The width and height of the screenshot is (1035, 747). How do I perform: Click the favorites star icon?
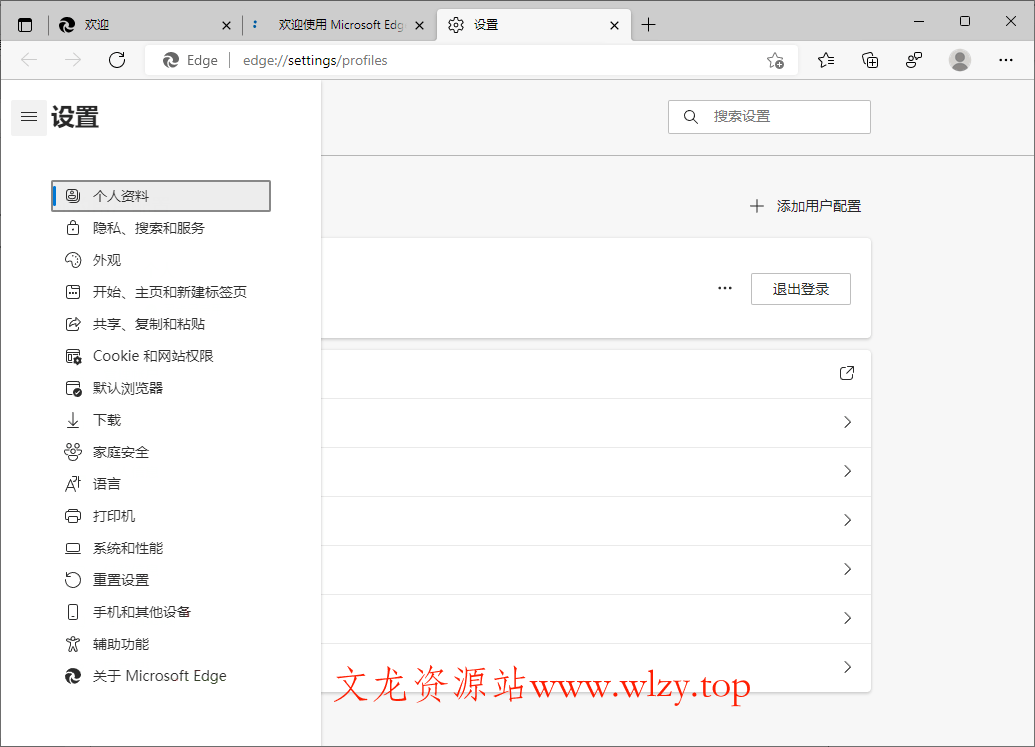coord(825,60)
